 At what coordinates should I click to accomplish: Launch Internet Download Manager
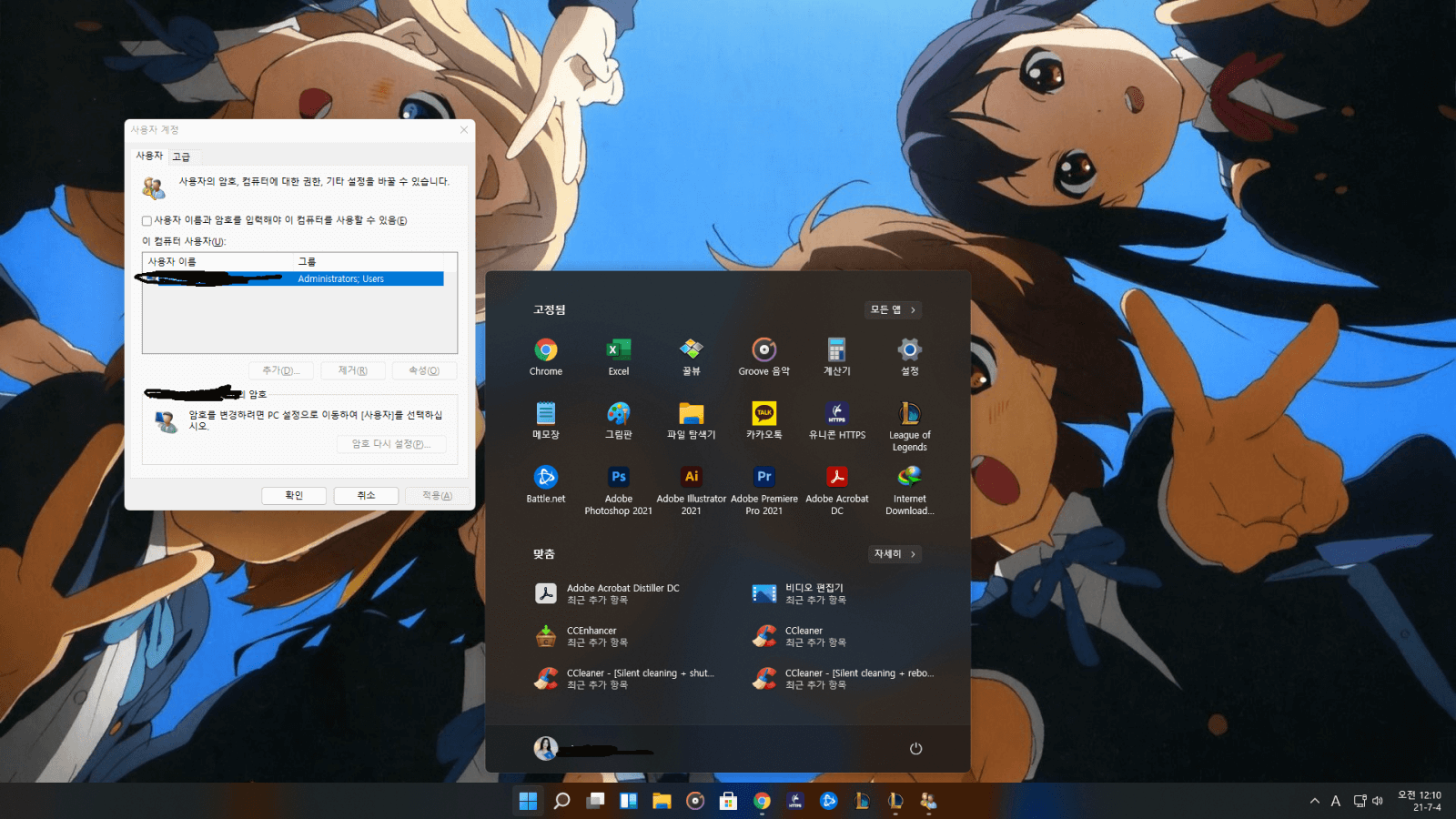[x=910, y=490]
